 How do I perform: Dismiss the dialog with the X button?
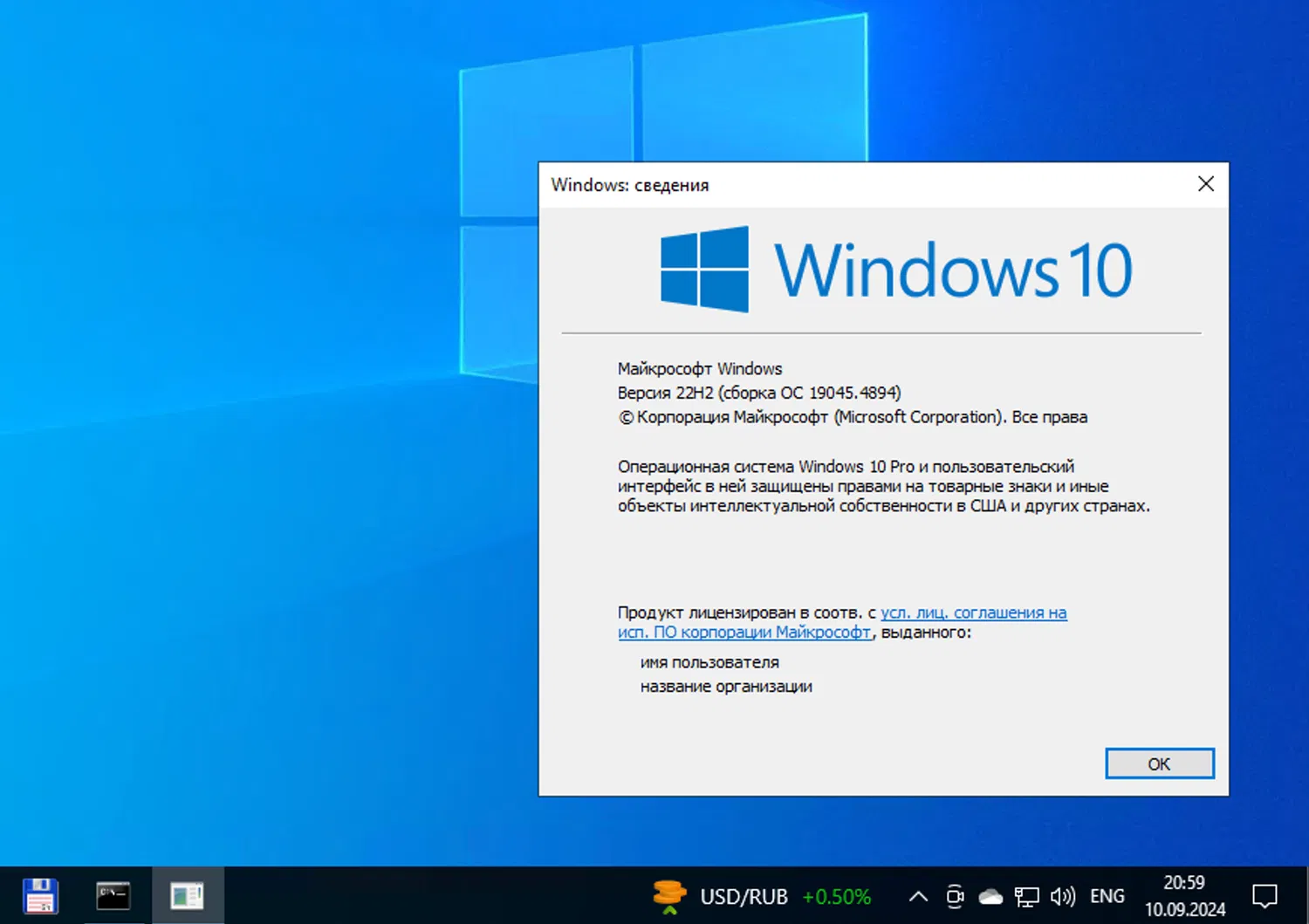click(1206, 184)
